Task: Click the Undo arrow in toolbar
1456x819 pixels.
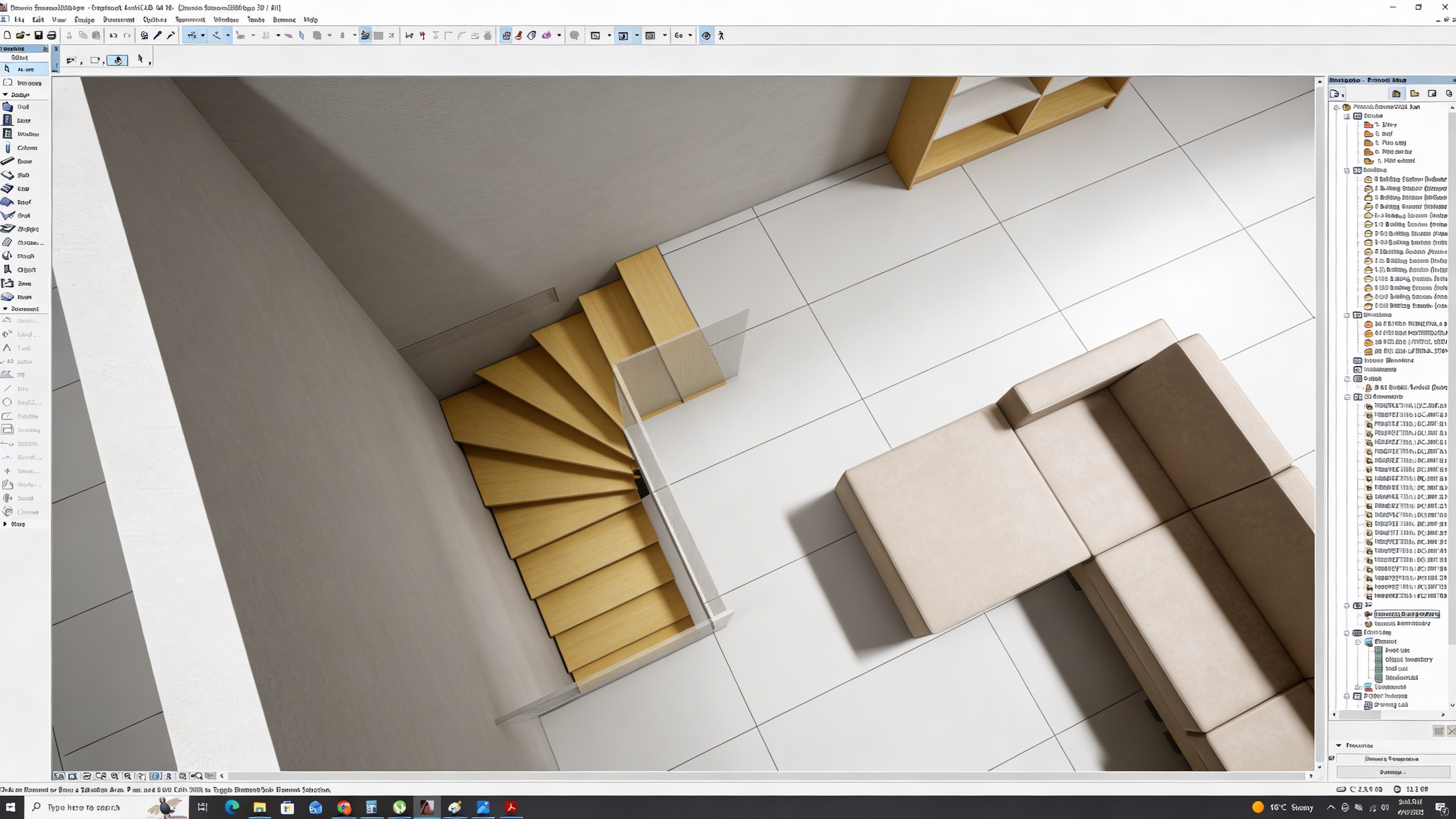Action: [113, 36]
